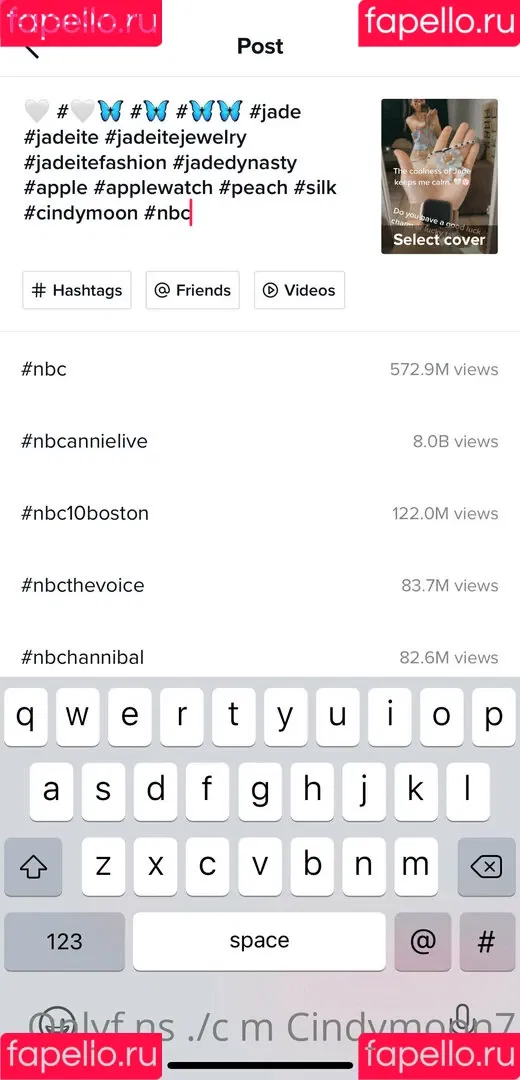Tap the m key on keyboard
The image size is (520, 1080).
click(x=415, y=866)
